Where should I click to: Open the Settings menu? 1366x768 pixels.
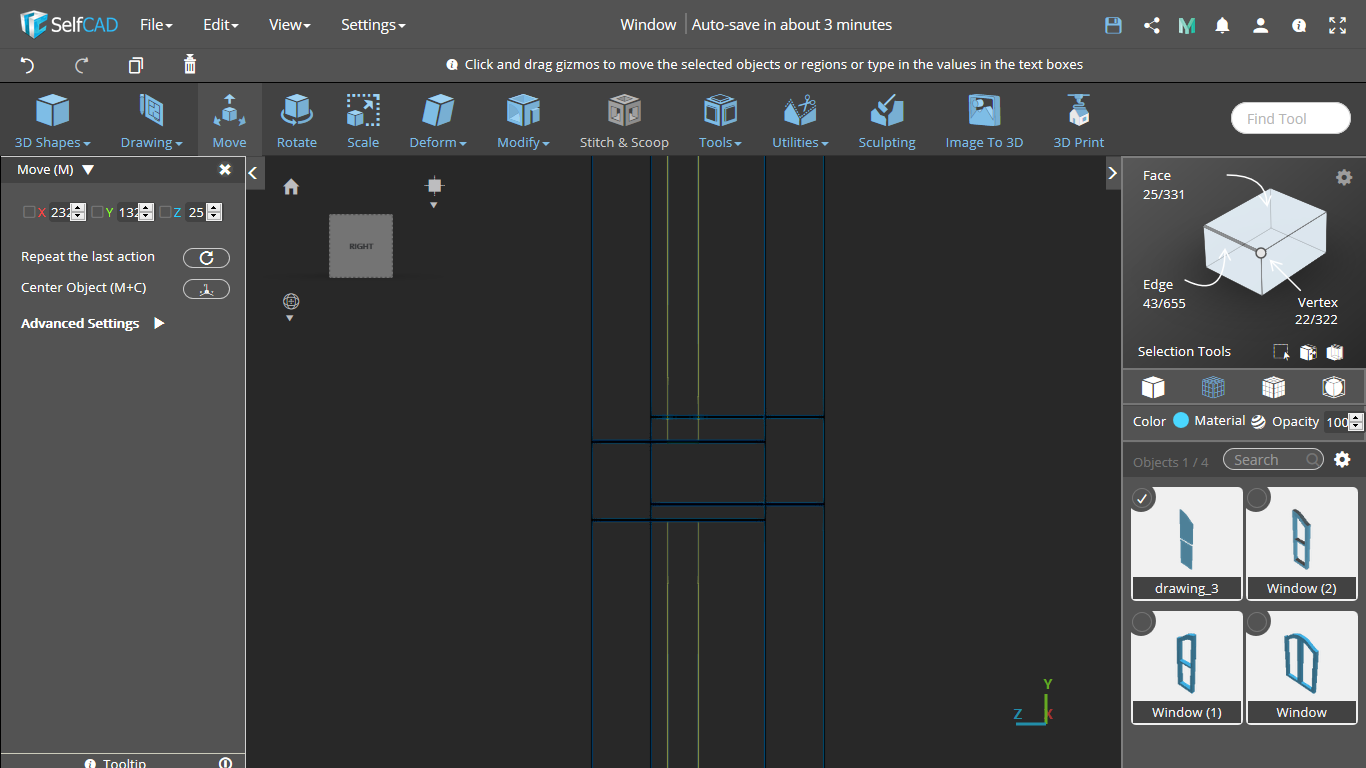(373, 25)
